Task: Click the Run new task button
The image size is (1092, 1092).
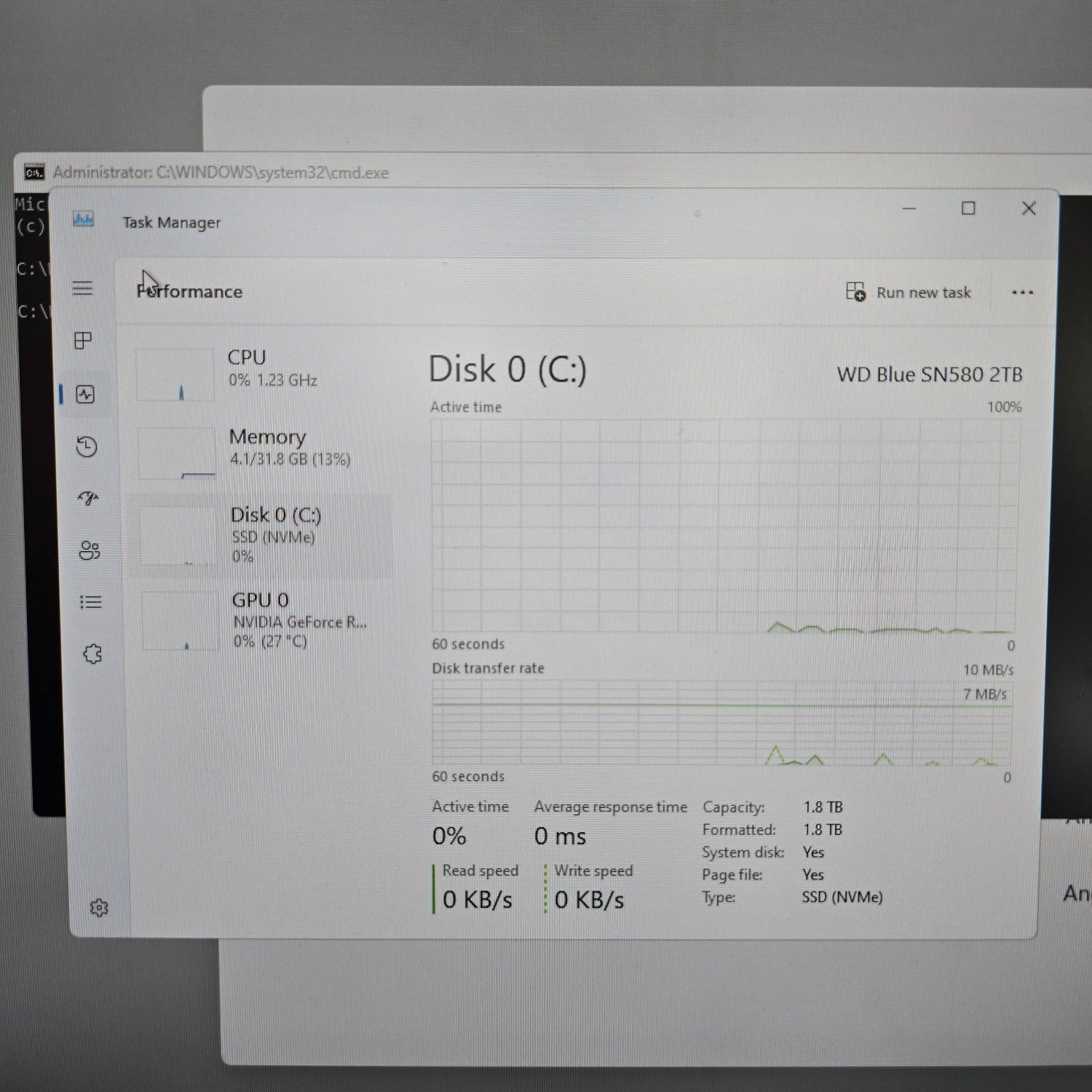Action: 909,293
